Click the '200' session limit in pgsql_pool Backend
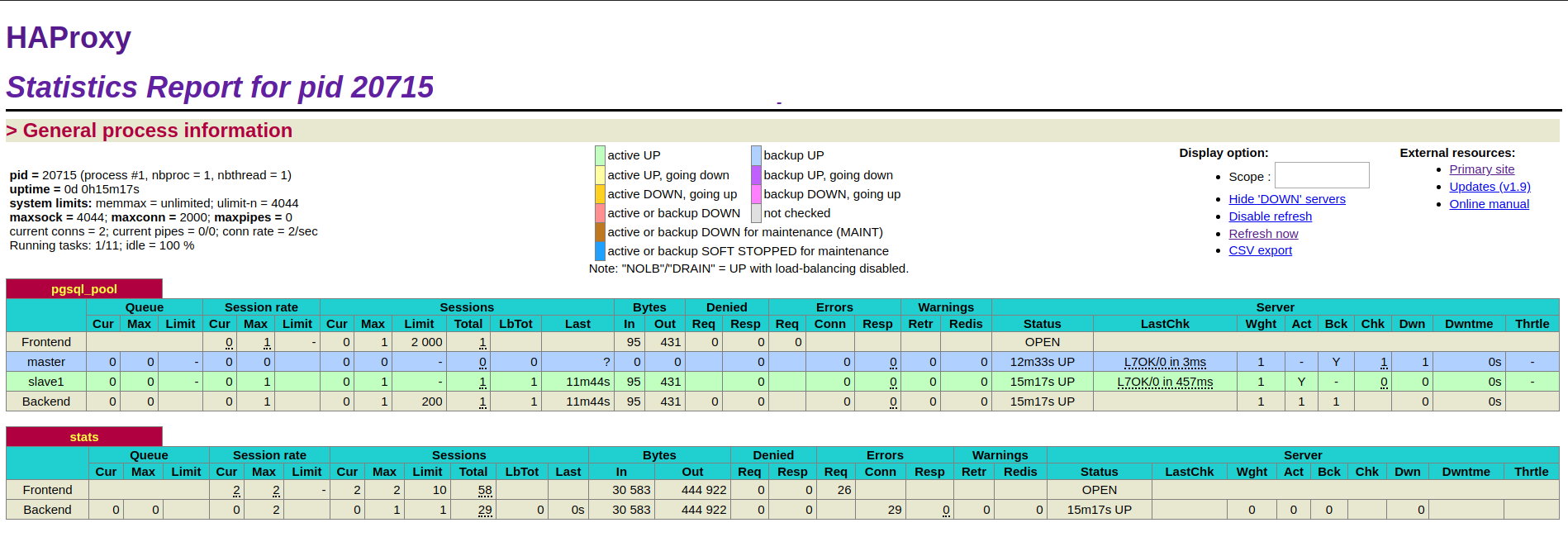Screen dimensions: 1568x537 [432, 402]
